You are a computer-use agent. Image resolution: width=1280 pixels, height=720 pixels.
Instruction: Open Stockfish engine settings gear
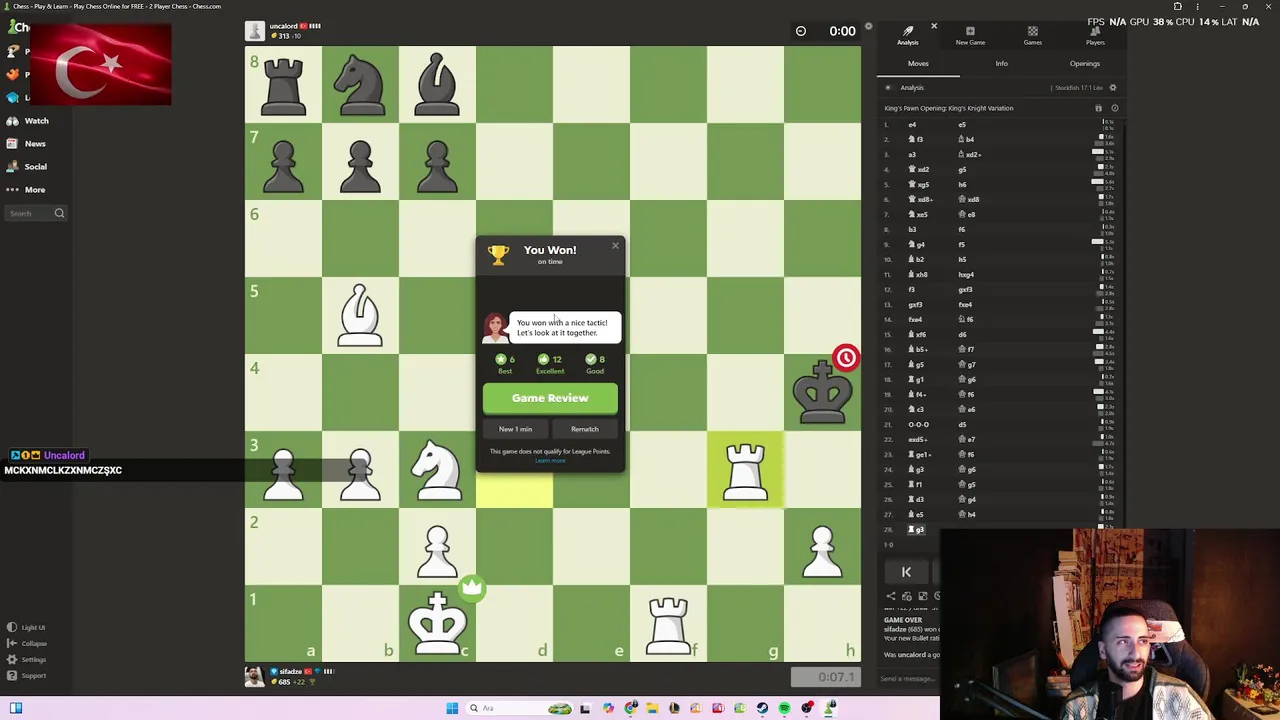[1113, 88]
